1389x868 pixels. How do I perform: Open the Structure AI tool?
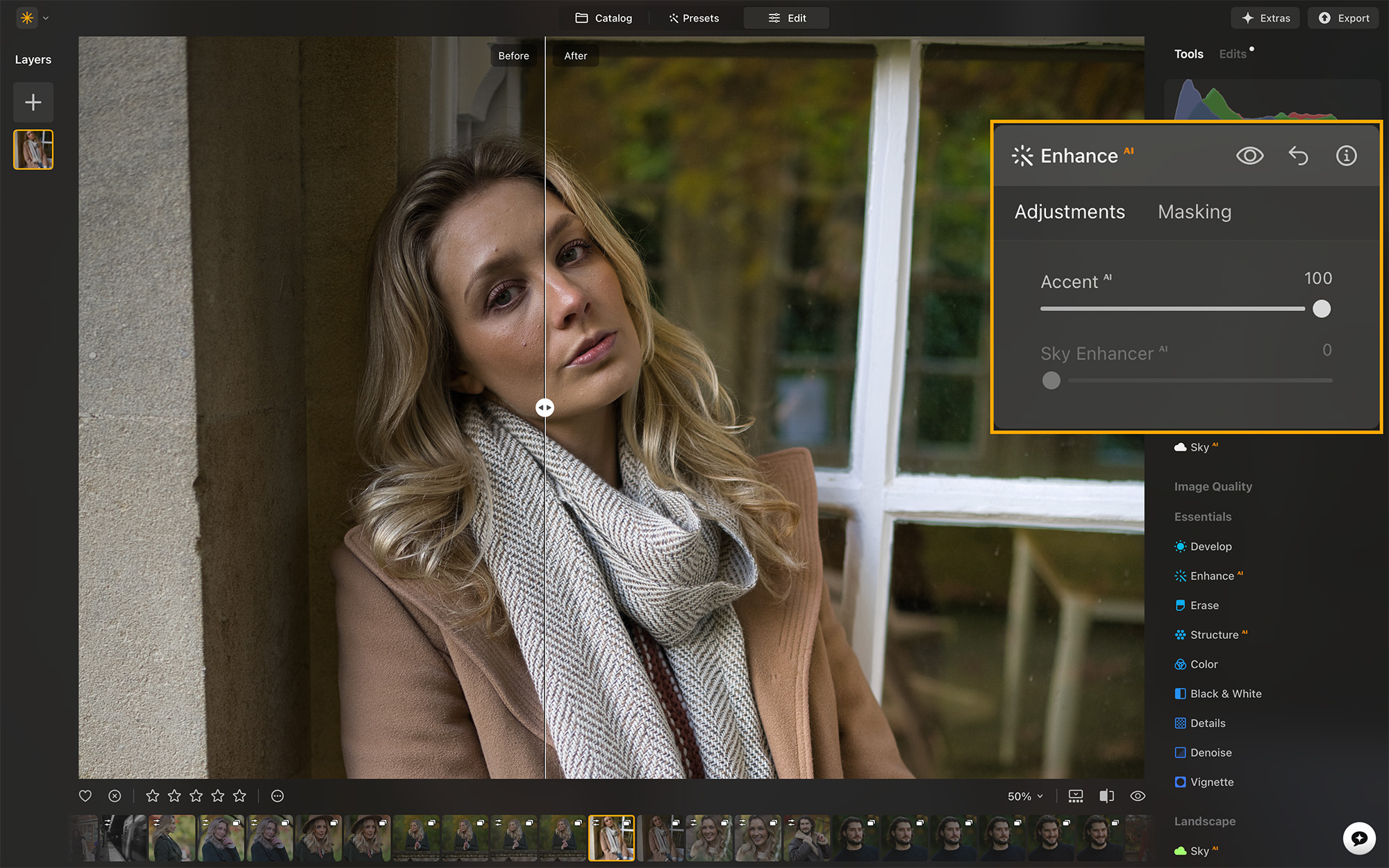(x=1211, y=635)
